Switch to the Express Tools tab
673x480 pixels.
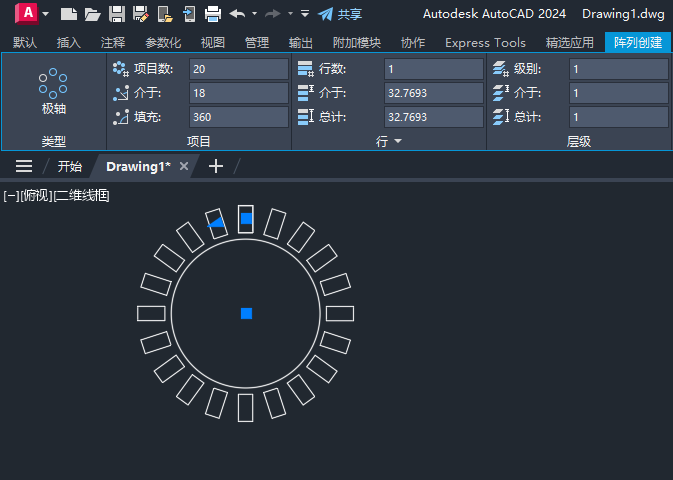click(x=484, y=42)
